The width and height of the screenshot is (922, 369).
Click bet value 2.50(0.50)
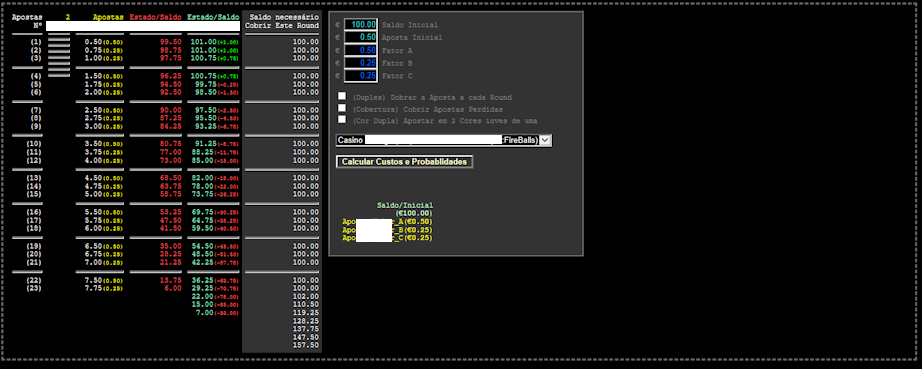click(104, 110)
